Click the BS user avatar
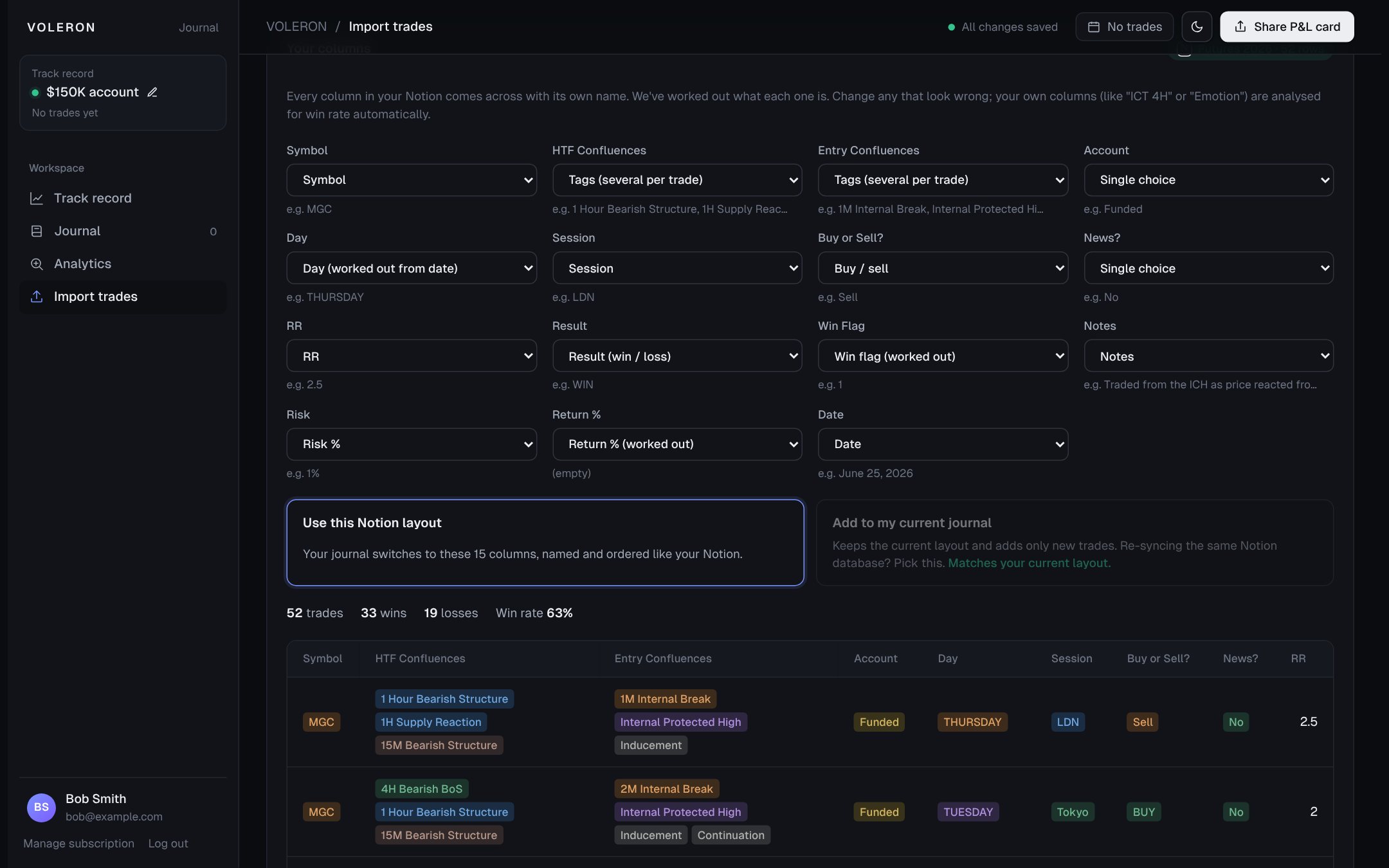1389x868 pixels. tap(41, 808)
